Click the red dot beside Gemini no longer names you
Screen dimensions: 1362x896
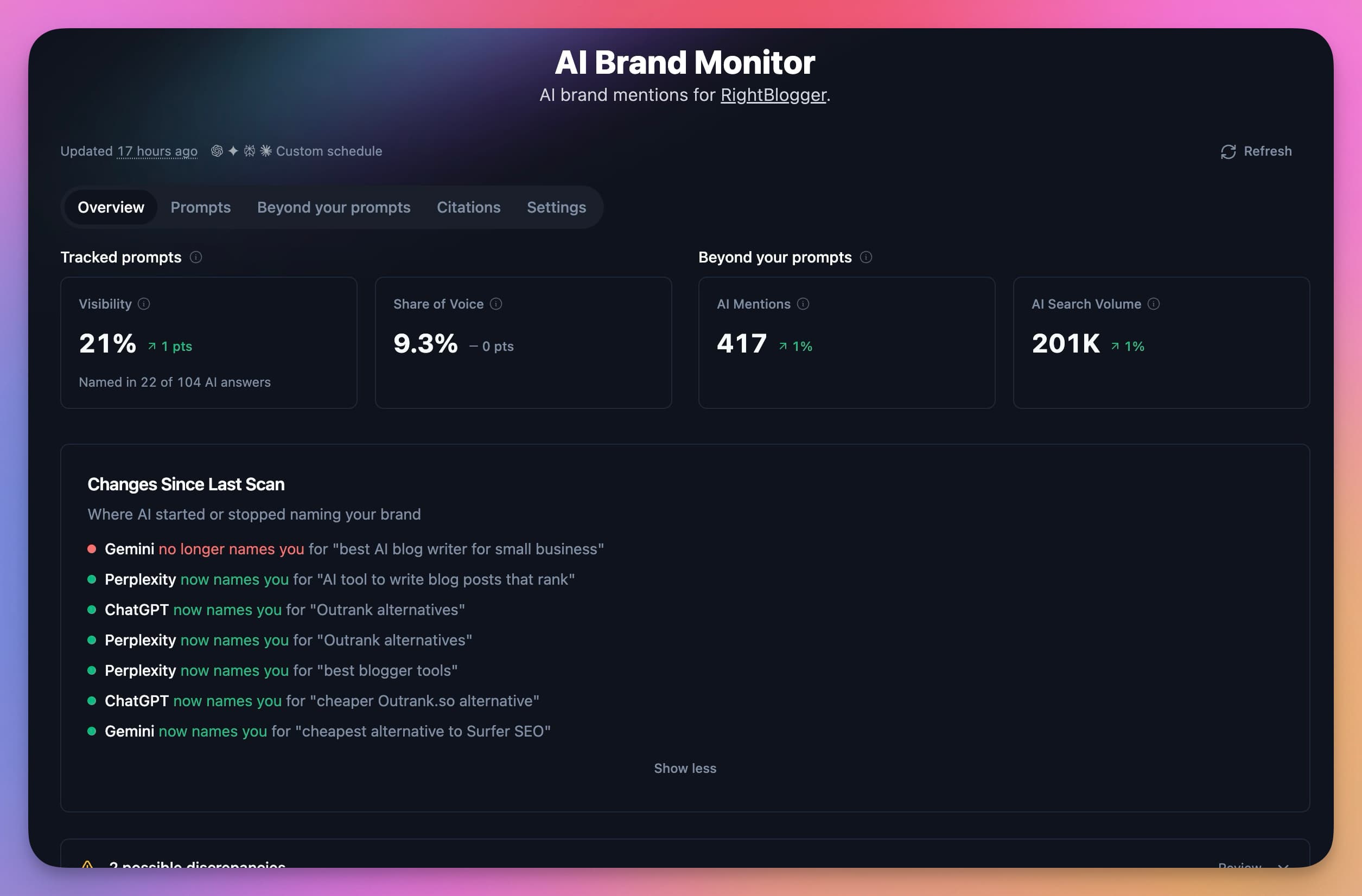(x=92, y=549)
